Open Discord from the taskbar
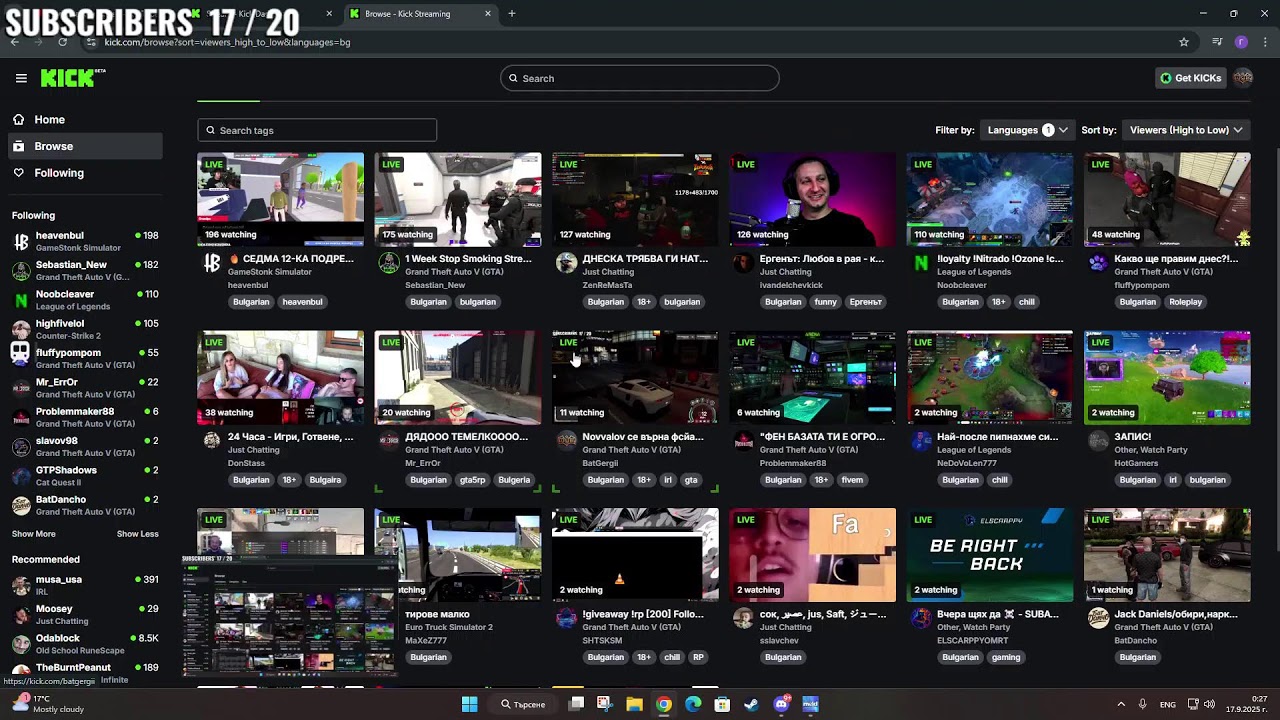 point(781,704)
